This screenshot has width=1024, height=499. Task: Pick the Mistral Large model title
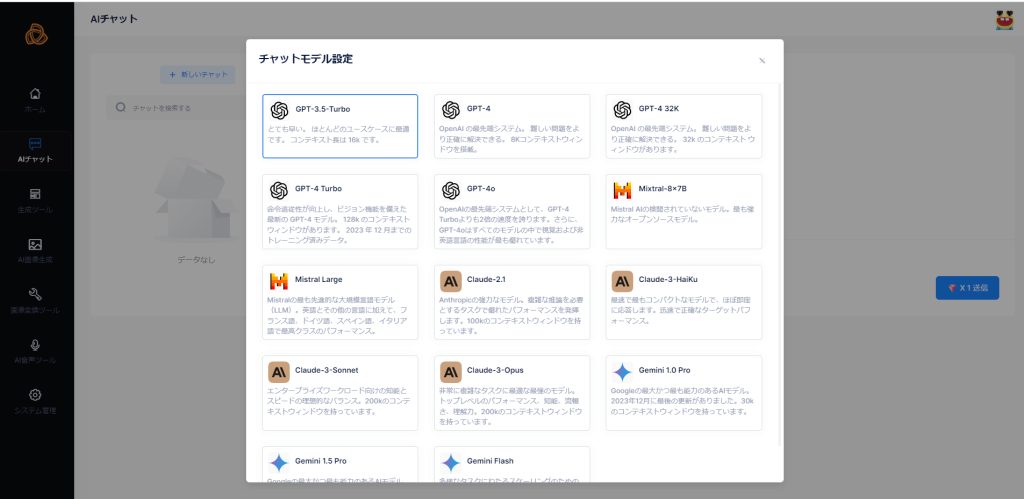tap(319, 280)
